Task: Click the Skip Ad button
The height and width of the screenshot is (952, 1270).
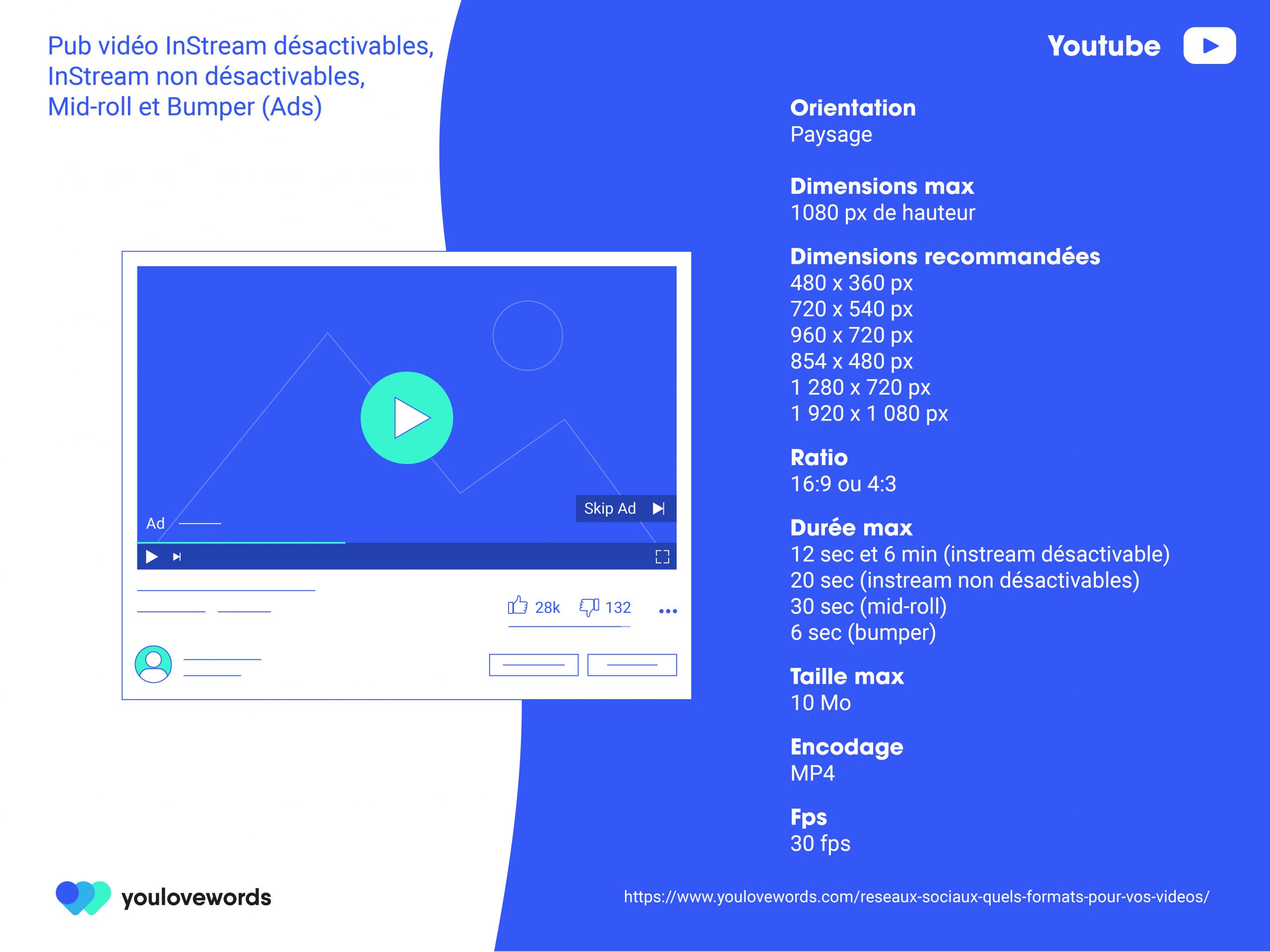Action: click(626, 508)
